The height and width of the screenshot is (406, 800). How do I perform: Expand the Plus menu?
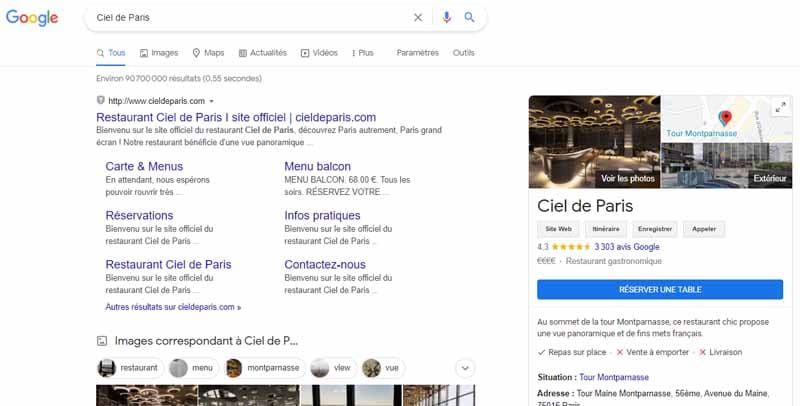[363, 53]
